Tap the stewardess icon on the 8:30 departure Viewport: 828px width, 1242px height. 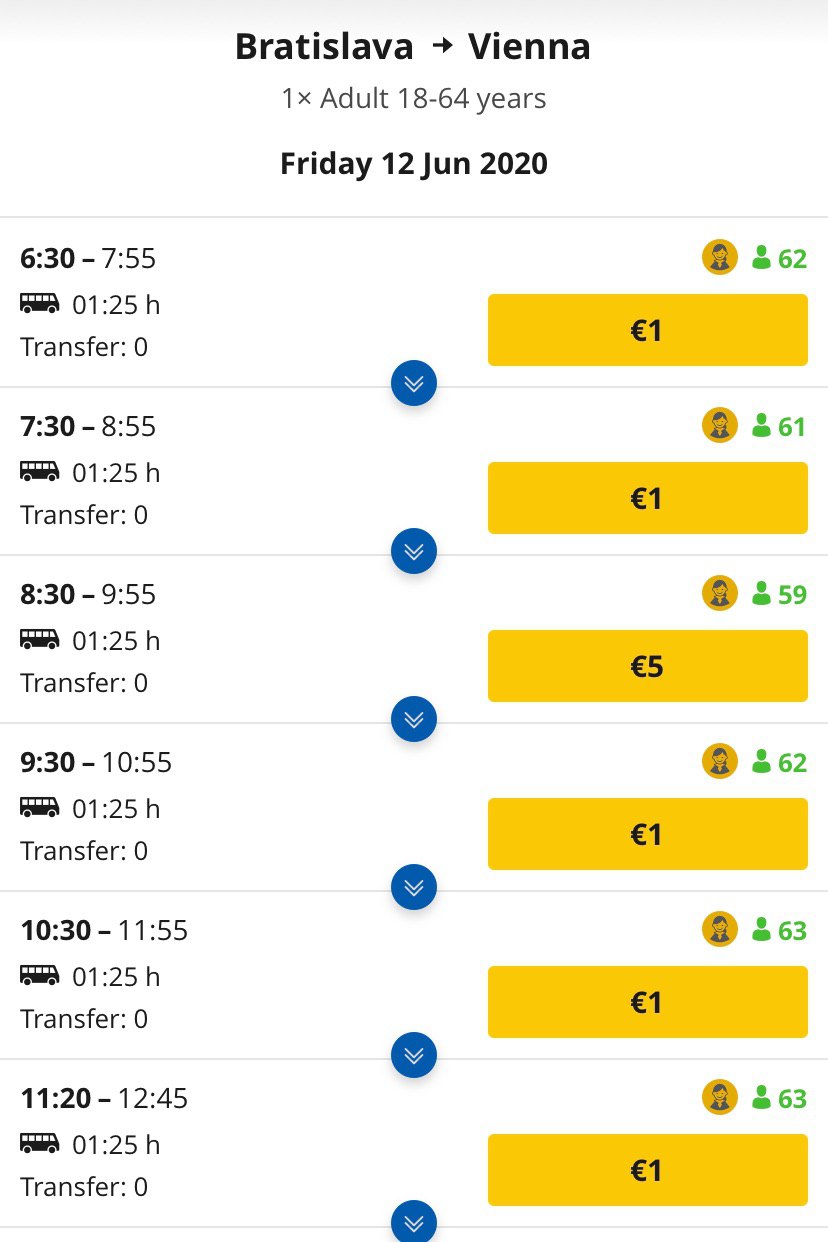pyautogui.click(x=719, y=594)
